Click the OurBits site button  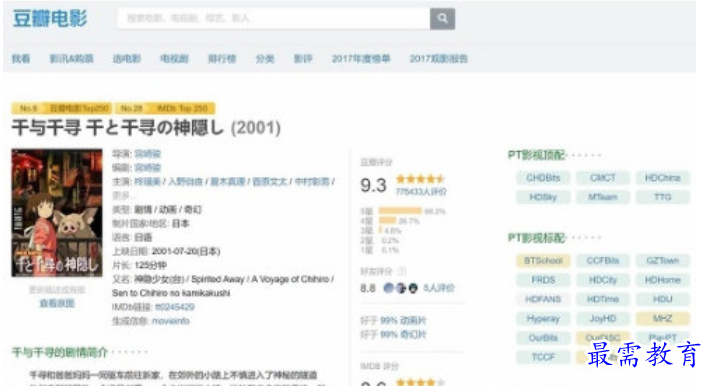(543, 338)
